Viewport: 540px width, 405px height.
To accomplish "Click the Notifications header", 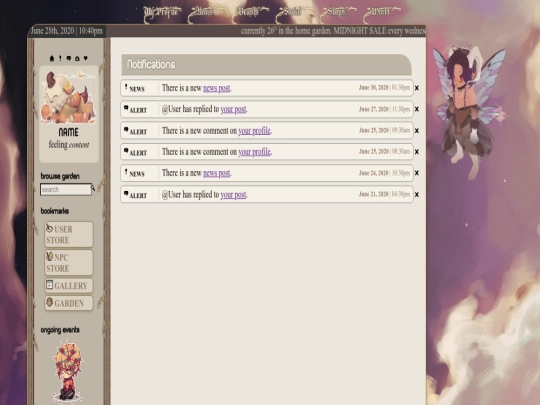I will (266, 64).
